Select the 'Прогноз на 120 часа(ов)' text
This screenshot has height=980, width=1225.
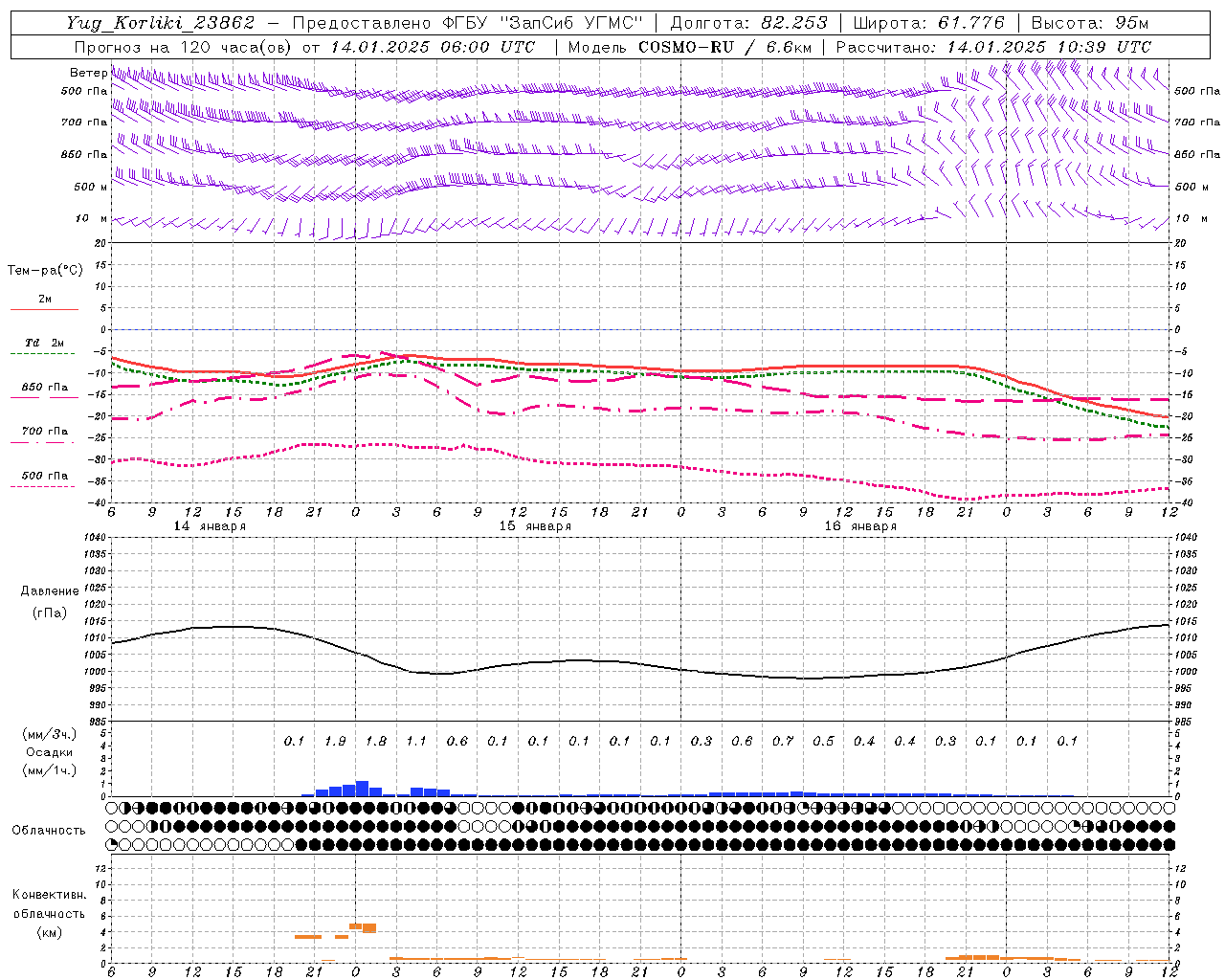click(x=185, y=47)
